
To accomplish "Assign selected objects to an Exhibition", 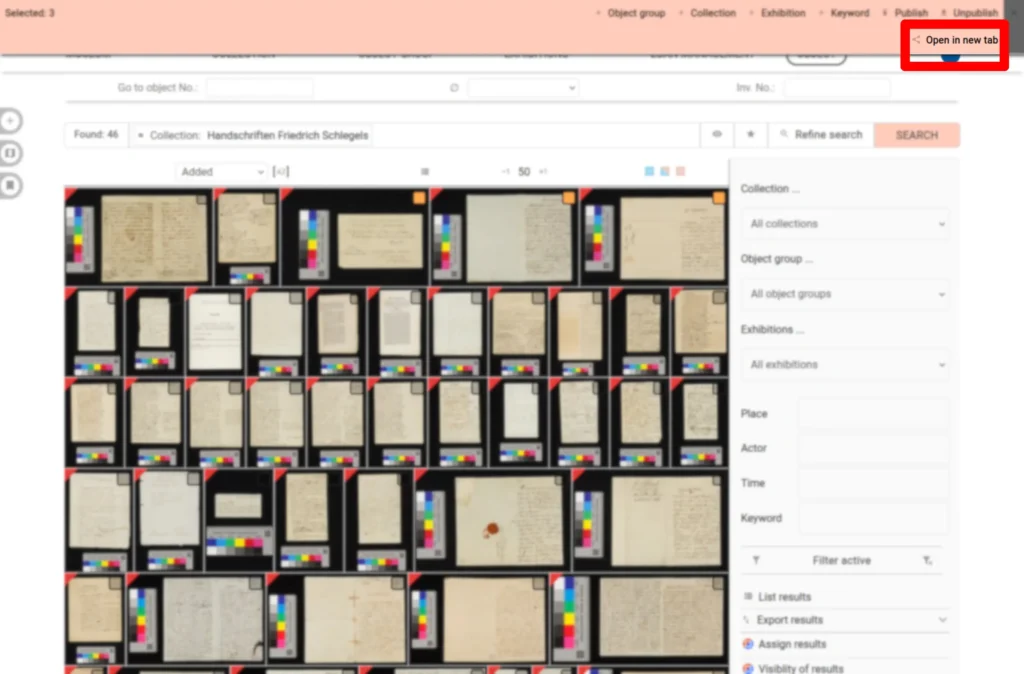I will [x=777, y=13].
